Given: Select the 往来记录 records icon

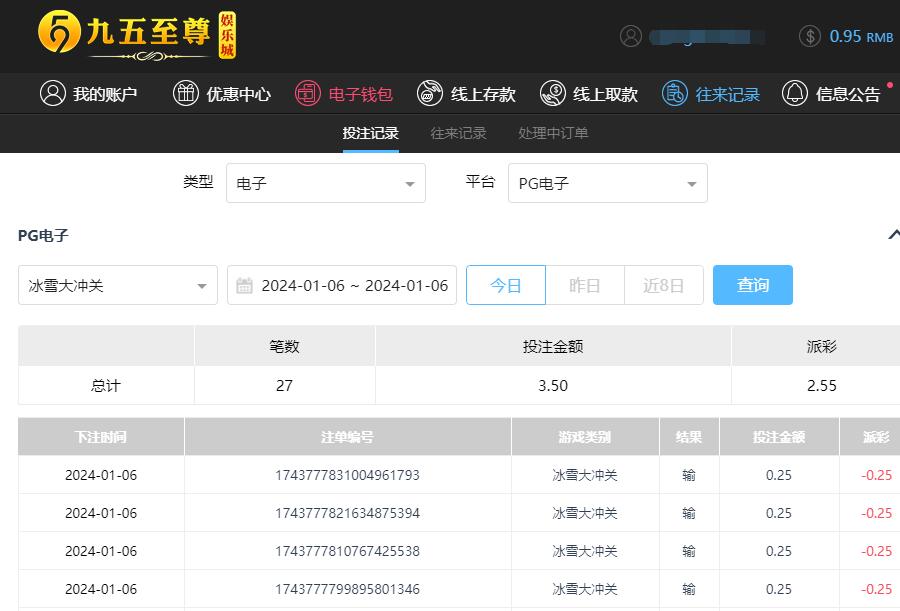Looking at the screenshot, I should coord(675,94).
